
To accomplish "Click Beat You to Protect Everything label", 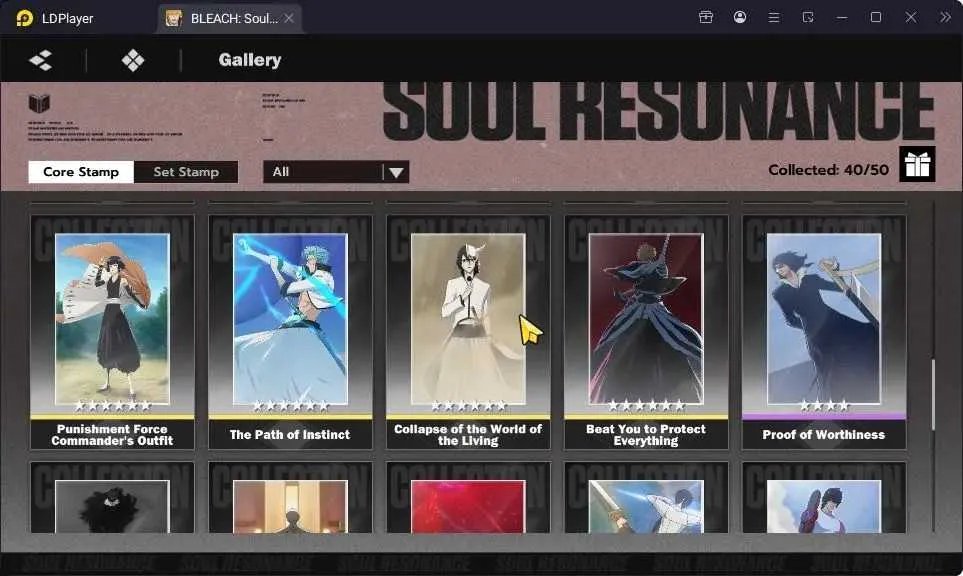I will 646,435.
